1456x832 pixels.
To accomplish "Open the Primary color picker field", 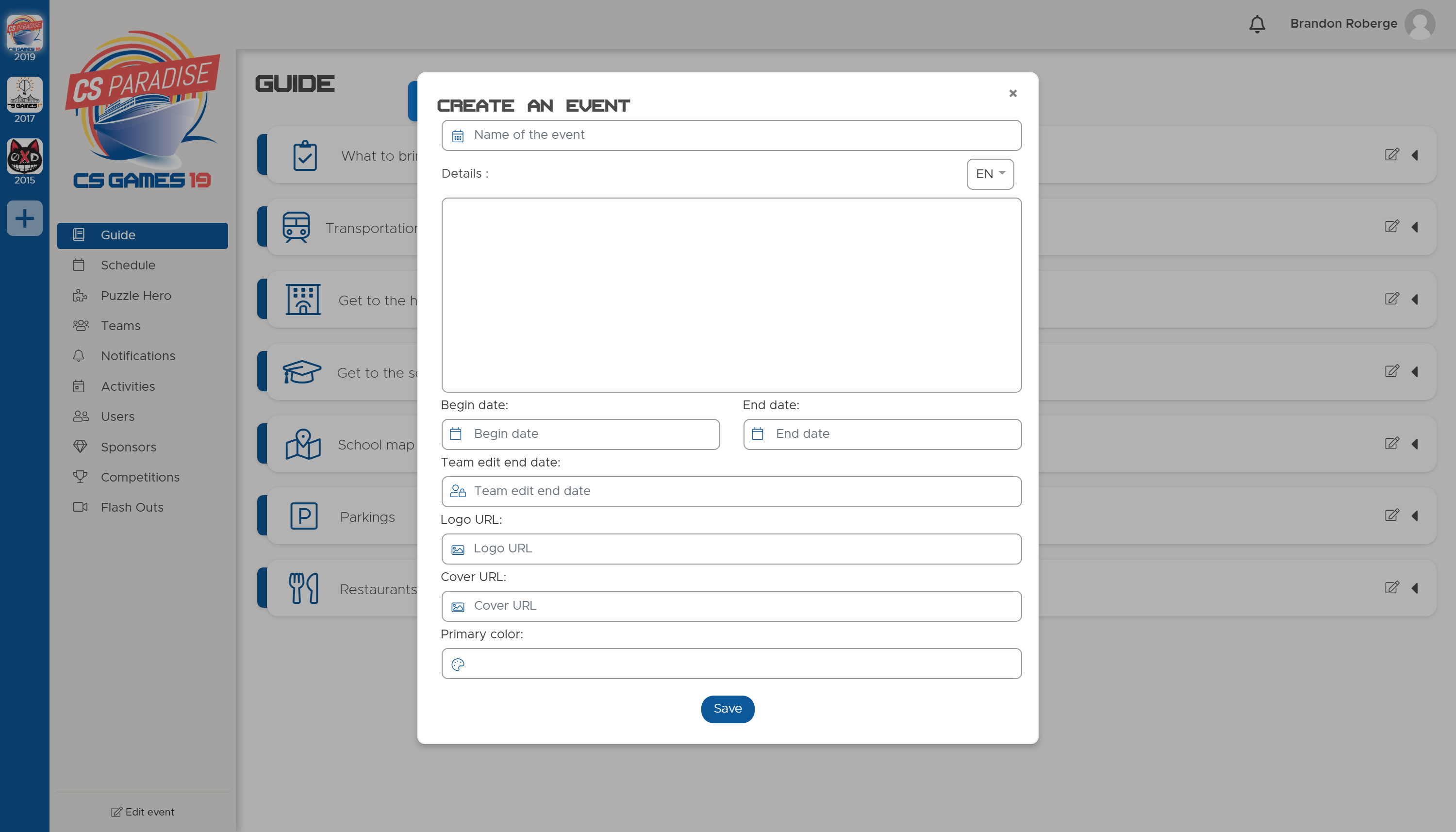I will click(731, 664).
